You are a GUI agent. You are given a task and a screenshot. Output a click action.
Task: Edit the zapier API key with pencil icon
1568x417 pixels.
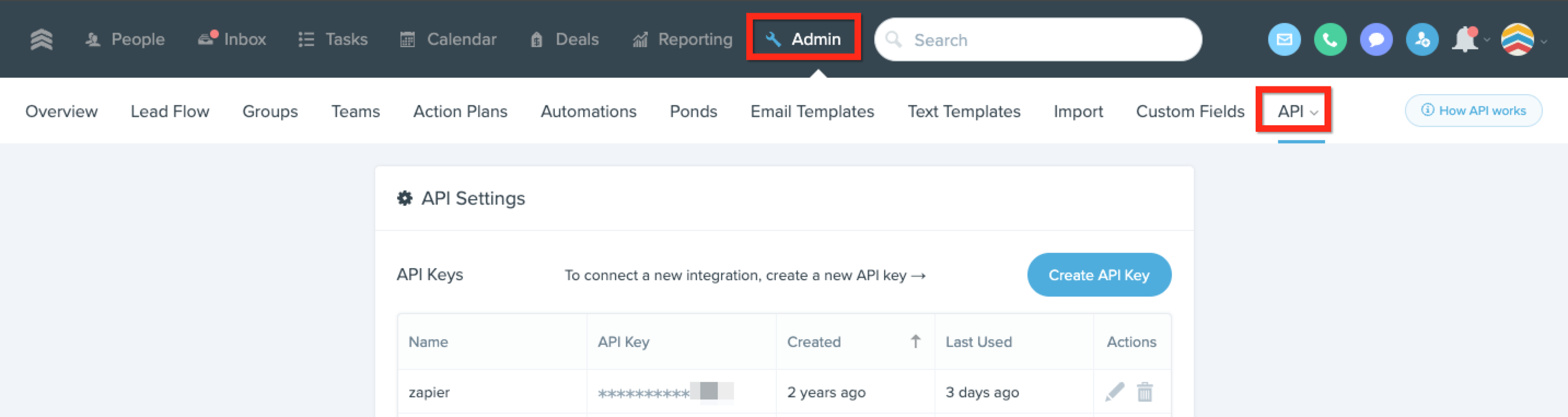1114,391
